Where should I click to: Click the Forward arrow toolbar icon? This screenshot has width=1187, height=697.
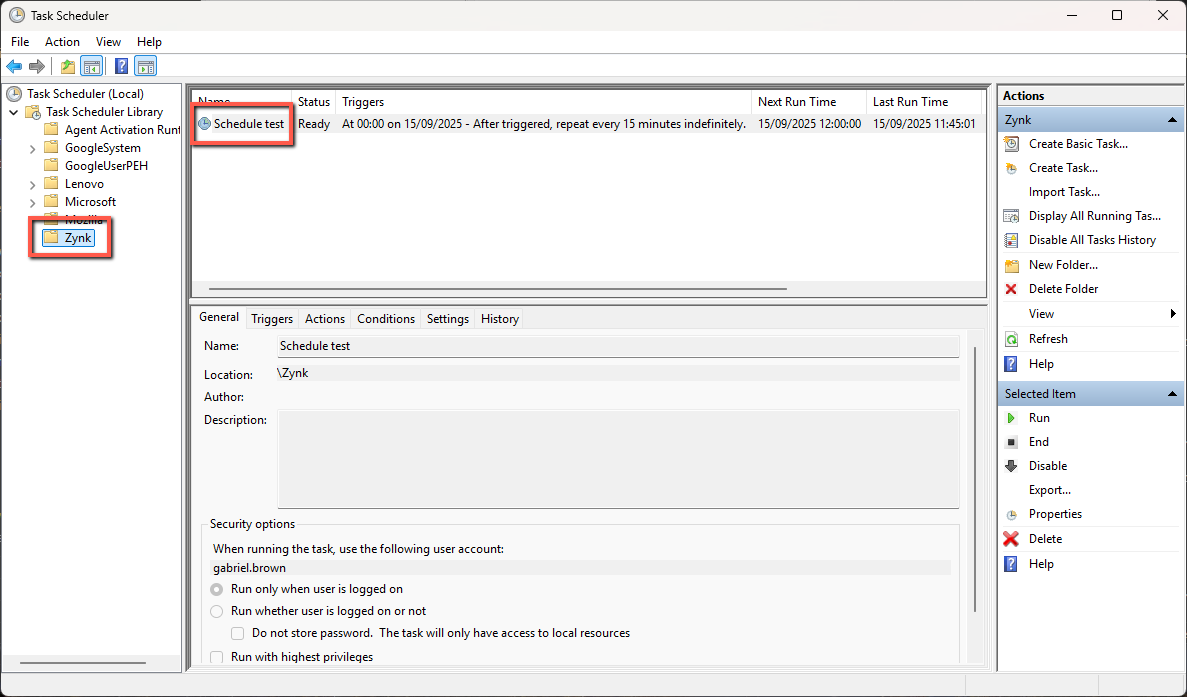tap(36, 67)
